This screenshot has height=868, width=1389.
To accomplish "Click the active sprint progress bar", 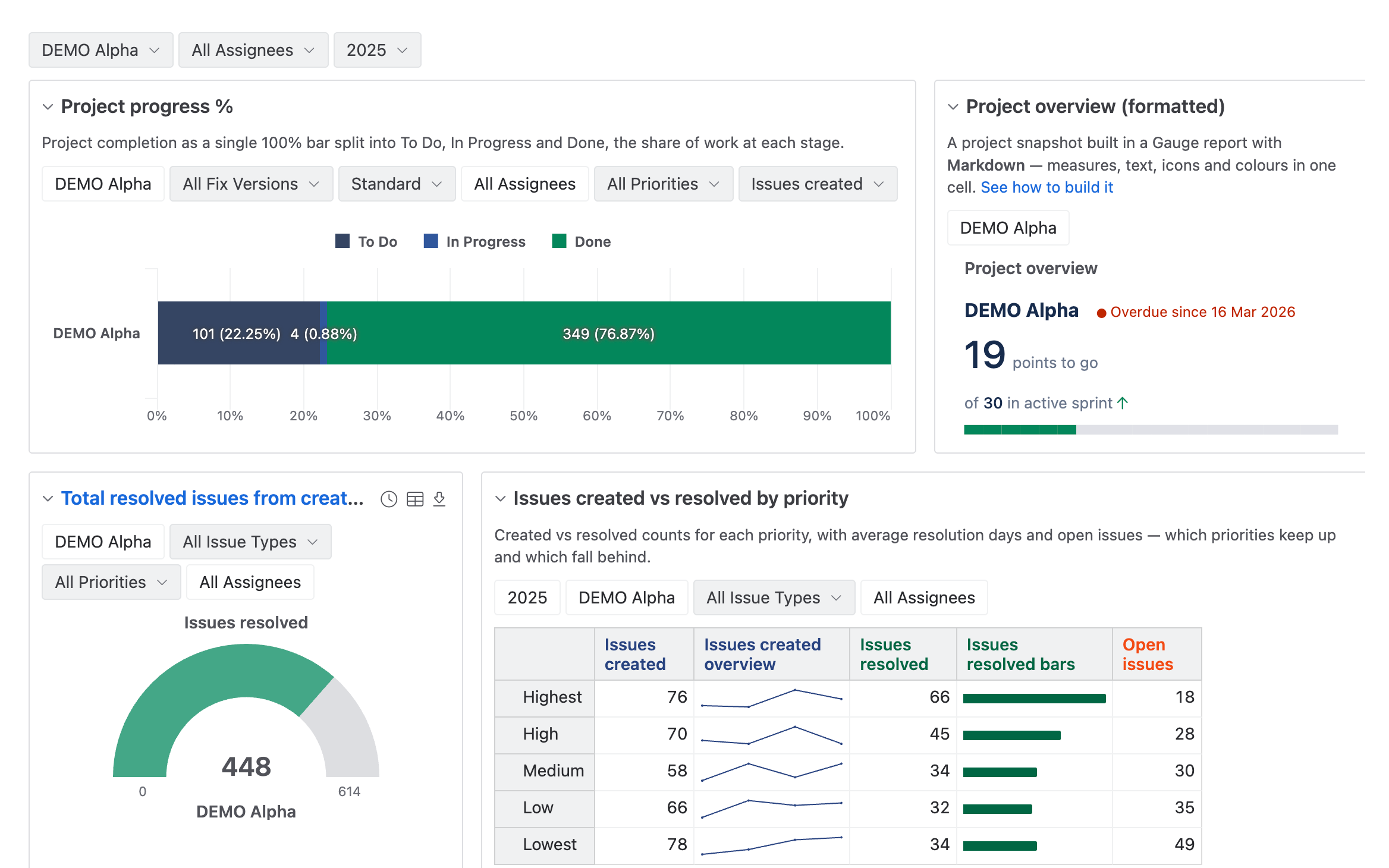I will pos(1151,429).
